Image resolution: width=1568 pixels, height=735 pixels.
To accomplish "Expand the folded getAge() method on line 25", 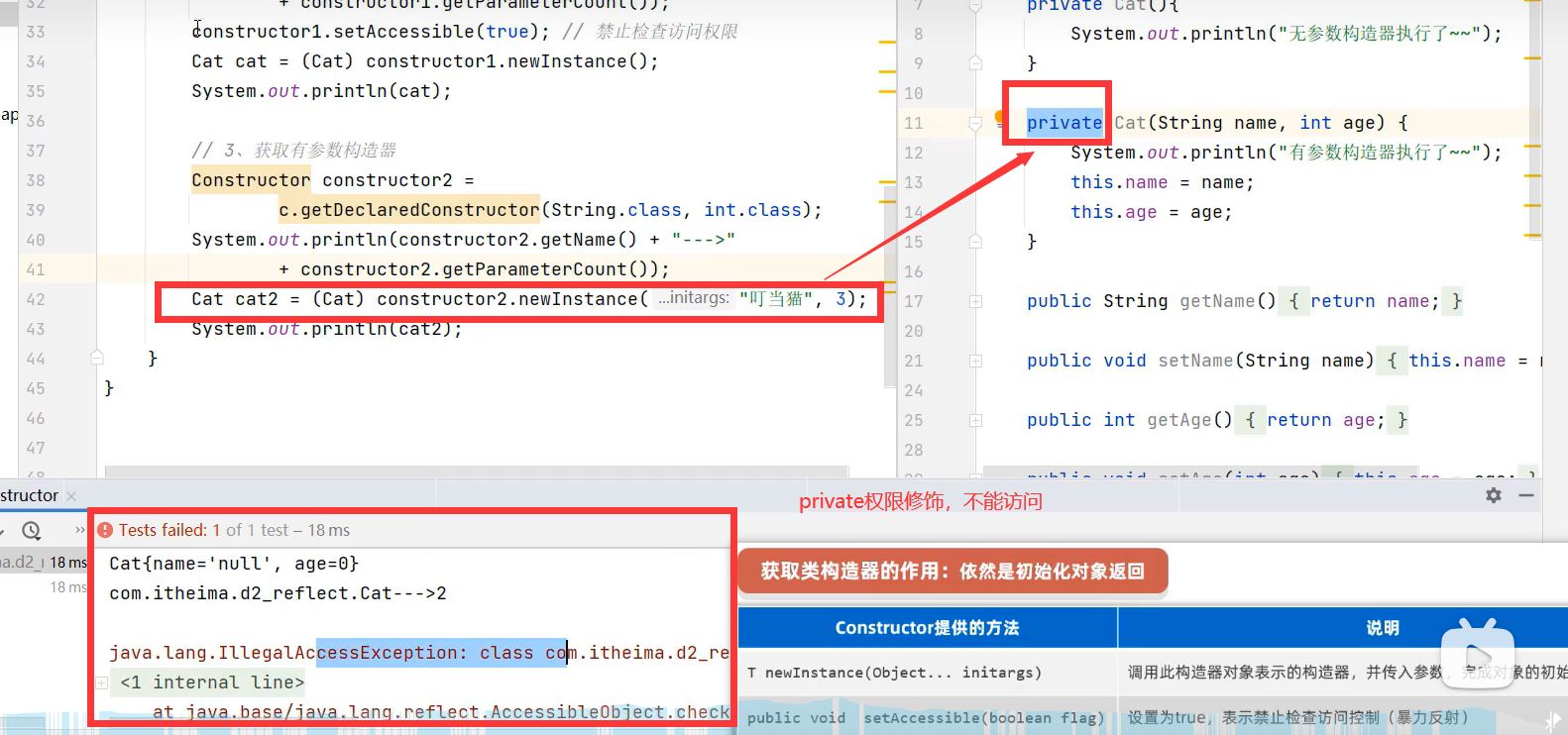I will click(x=975, y=420).
